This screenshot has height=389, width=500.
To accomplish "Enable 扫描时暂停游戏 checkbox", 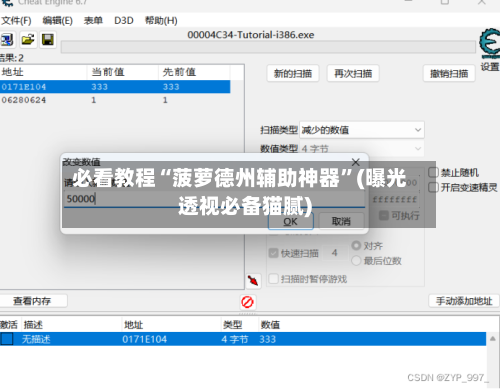I will [x=273, y=279].
